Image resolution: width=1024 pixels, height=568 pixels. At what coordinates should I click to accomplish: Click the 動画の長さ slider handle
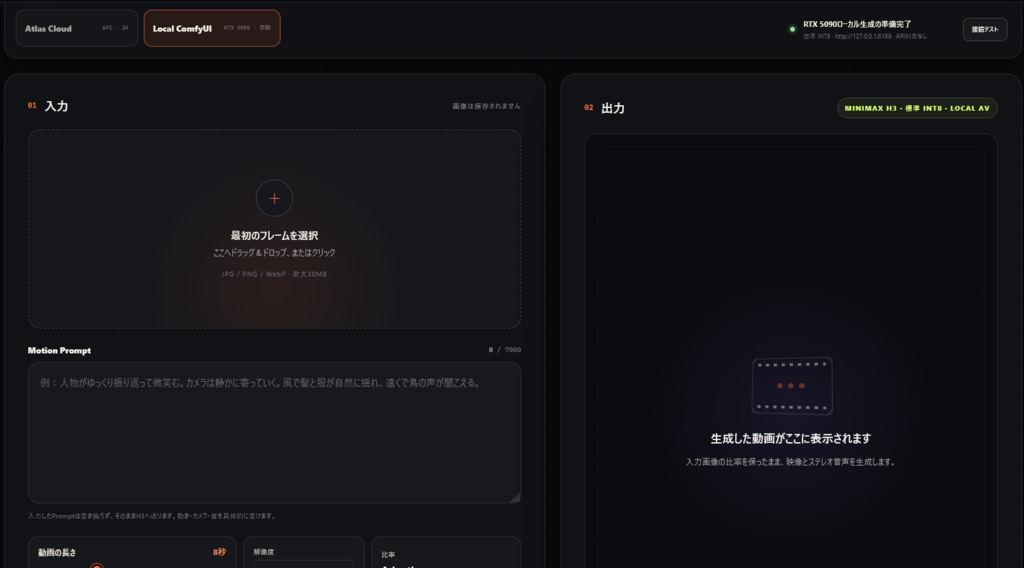[x=97, y=565]
